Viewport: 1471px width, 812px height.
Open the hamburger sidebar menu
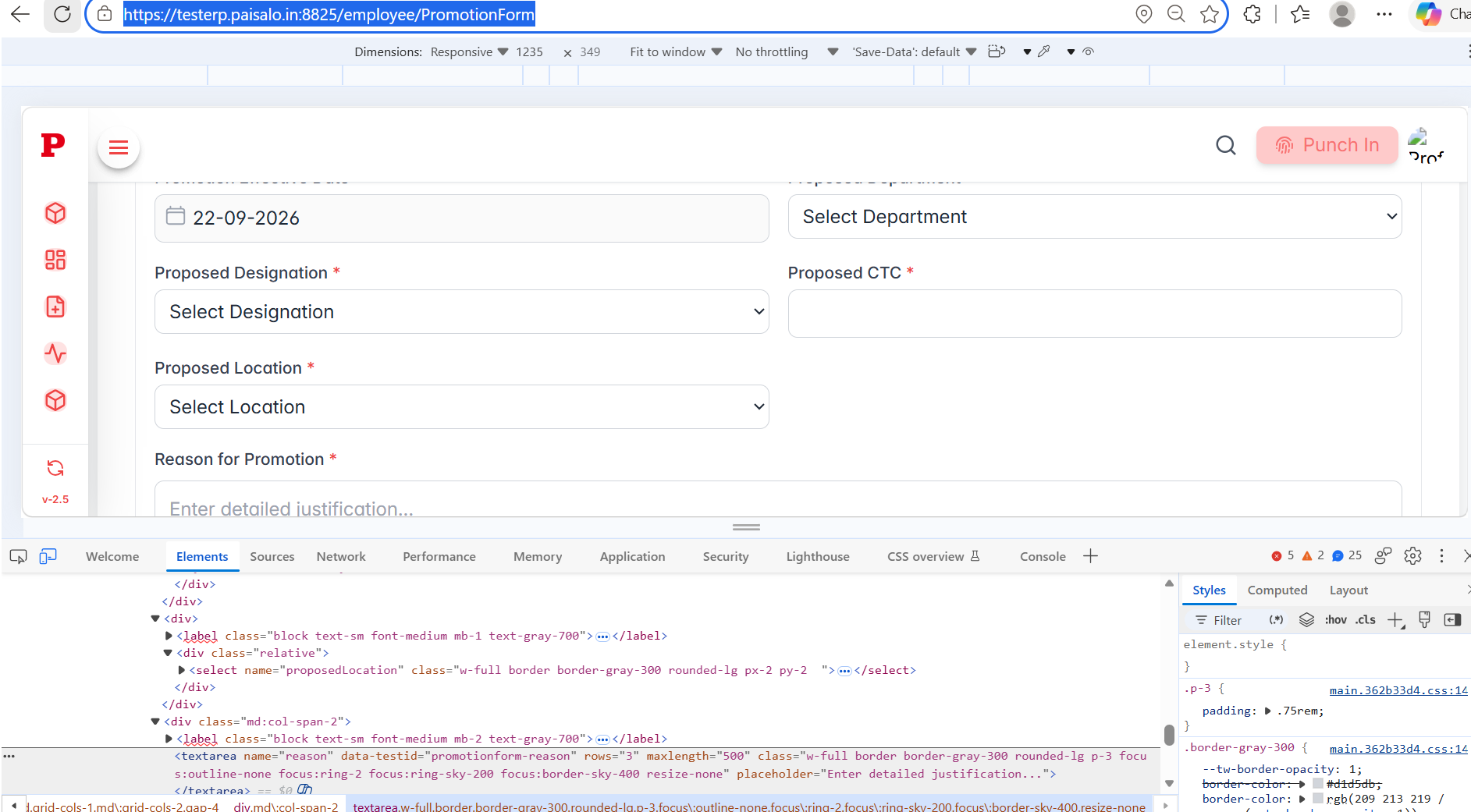119,147
